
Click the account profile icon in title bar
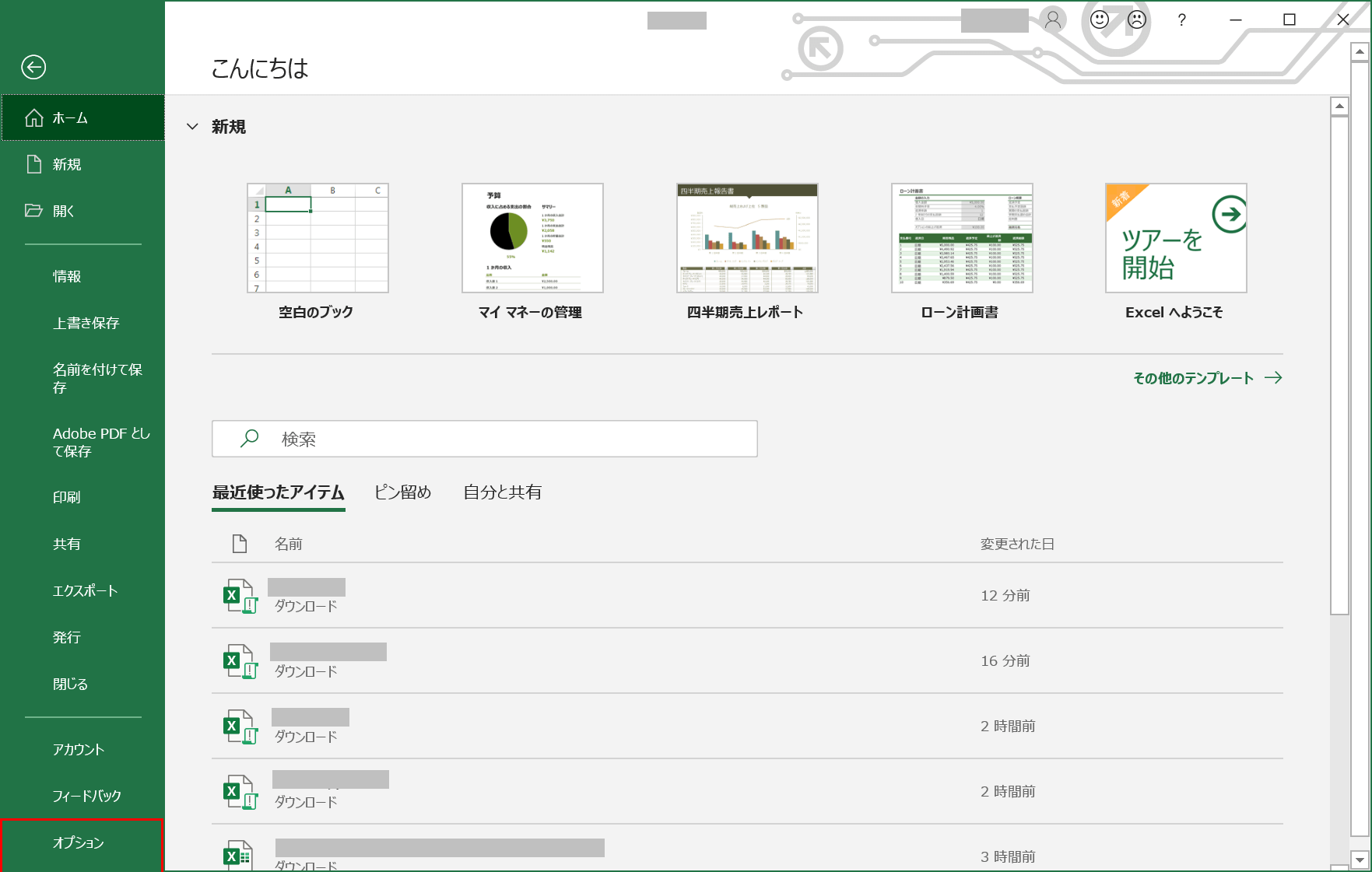point(1053,19)
